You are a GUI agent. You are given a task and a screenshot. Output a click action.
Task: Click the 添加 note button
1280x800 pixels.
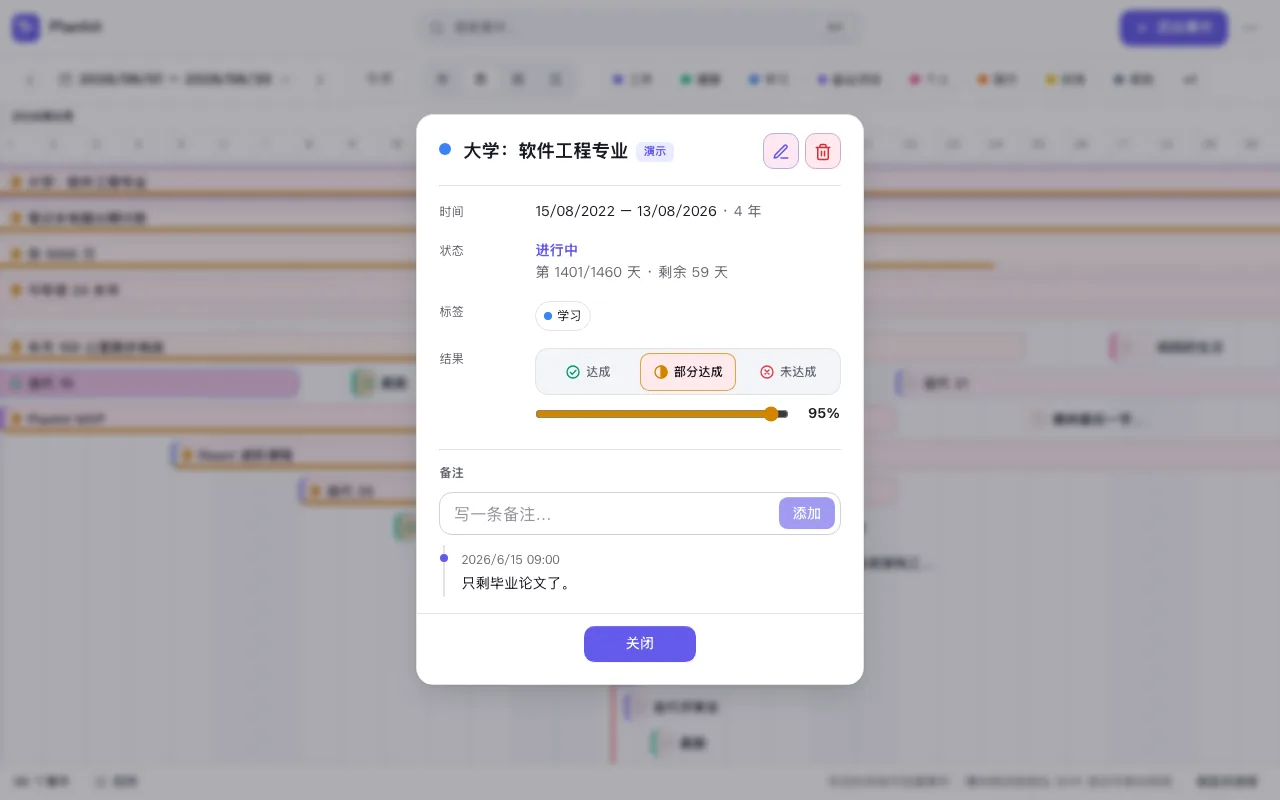[807, 513]
